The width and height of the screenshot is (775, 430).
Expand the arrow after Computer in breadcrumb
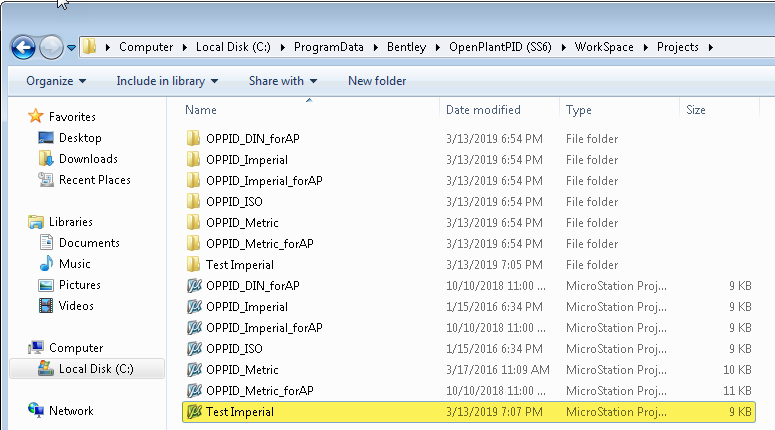(x=184, y=47)
